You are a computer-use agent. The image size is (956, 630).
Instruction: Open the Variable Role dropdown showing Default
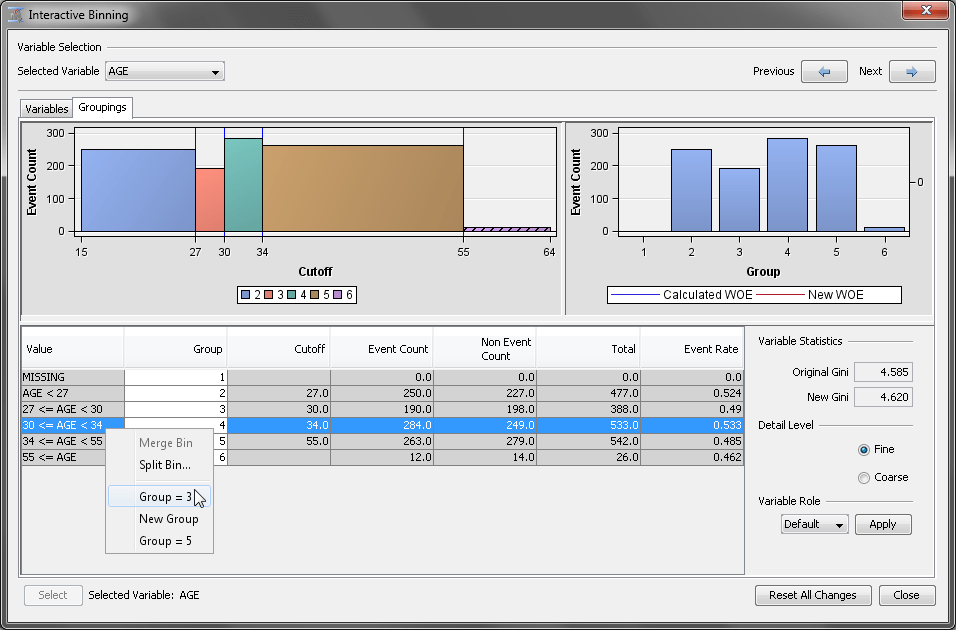(813, 524)
